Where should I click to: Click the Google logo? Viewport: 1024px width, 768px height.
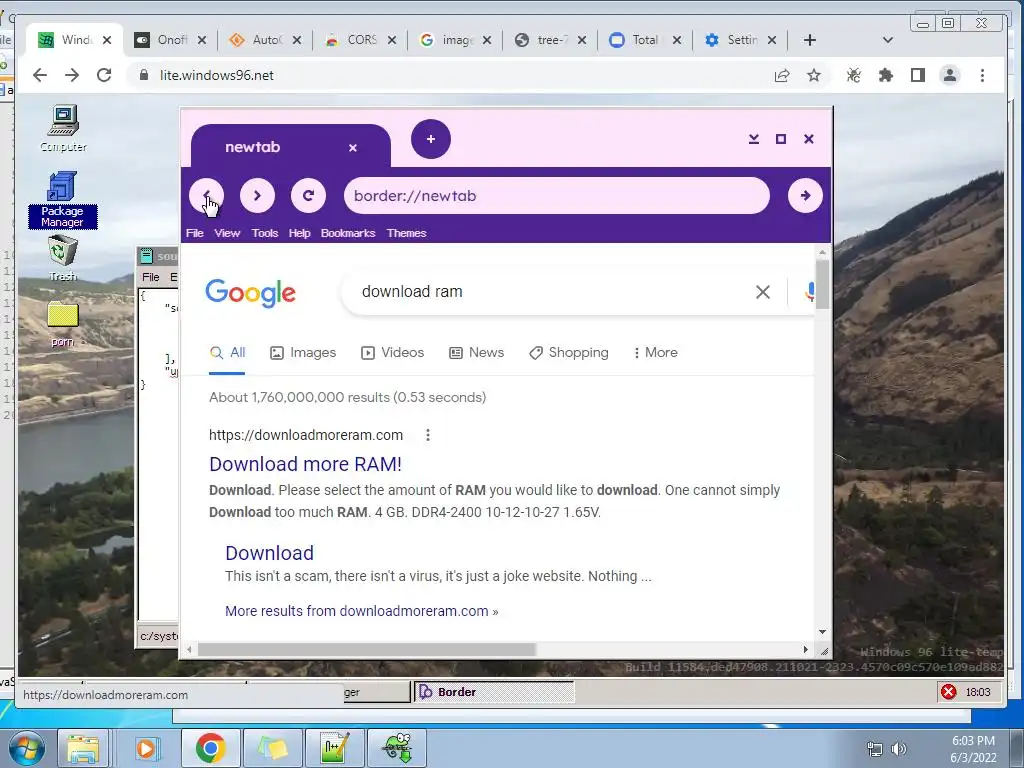(250, 293)
